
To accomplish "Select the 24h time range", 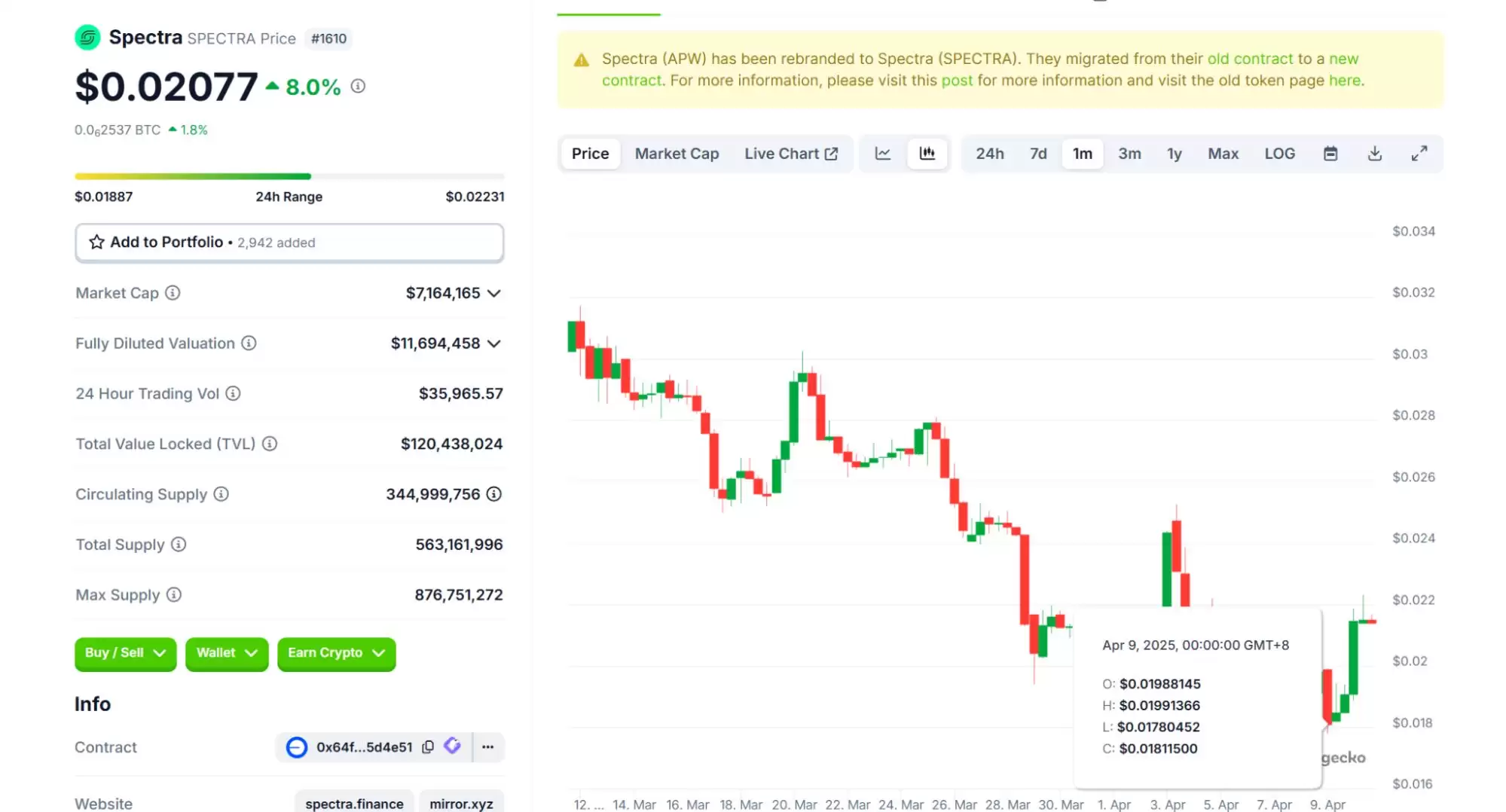I will click(x=989, y=154).
